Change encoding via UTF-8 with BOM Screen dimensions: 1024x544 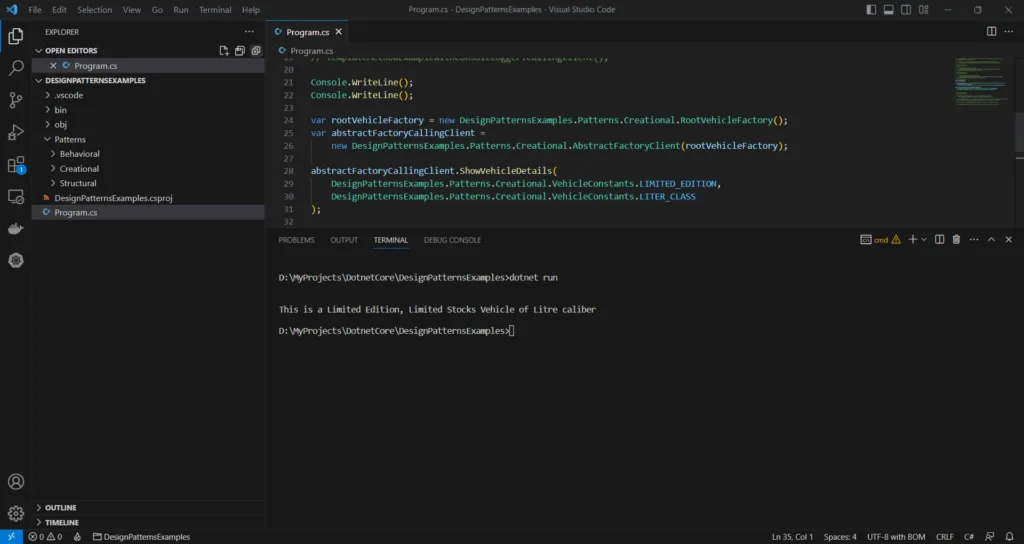coord(896,537)
